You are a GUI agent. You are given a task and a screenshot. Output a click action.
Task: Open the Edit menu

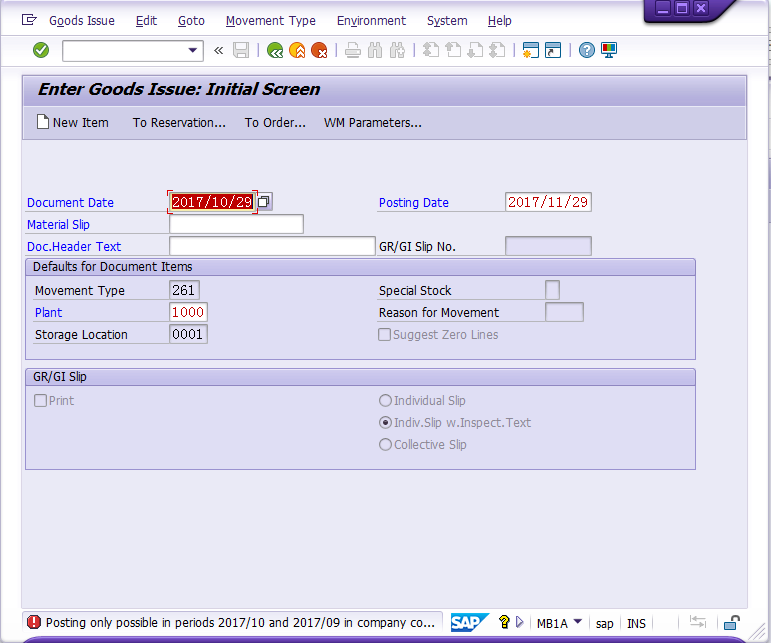tap(146, 21)
